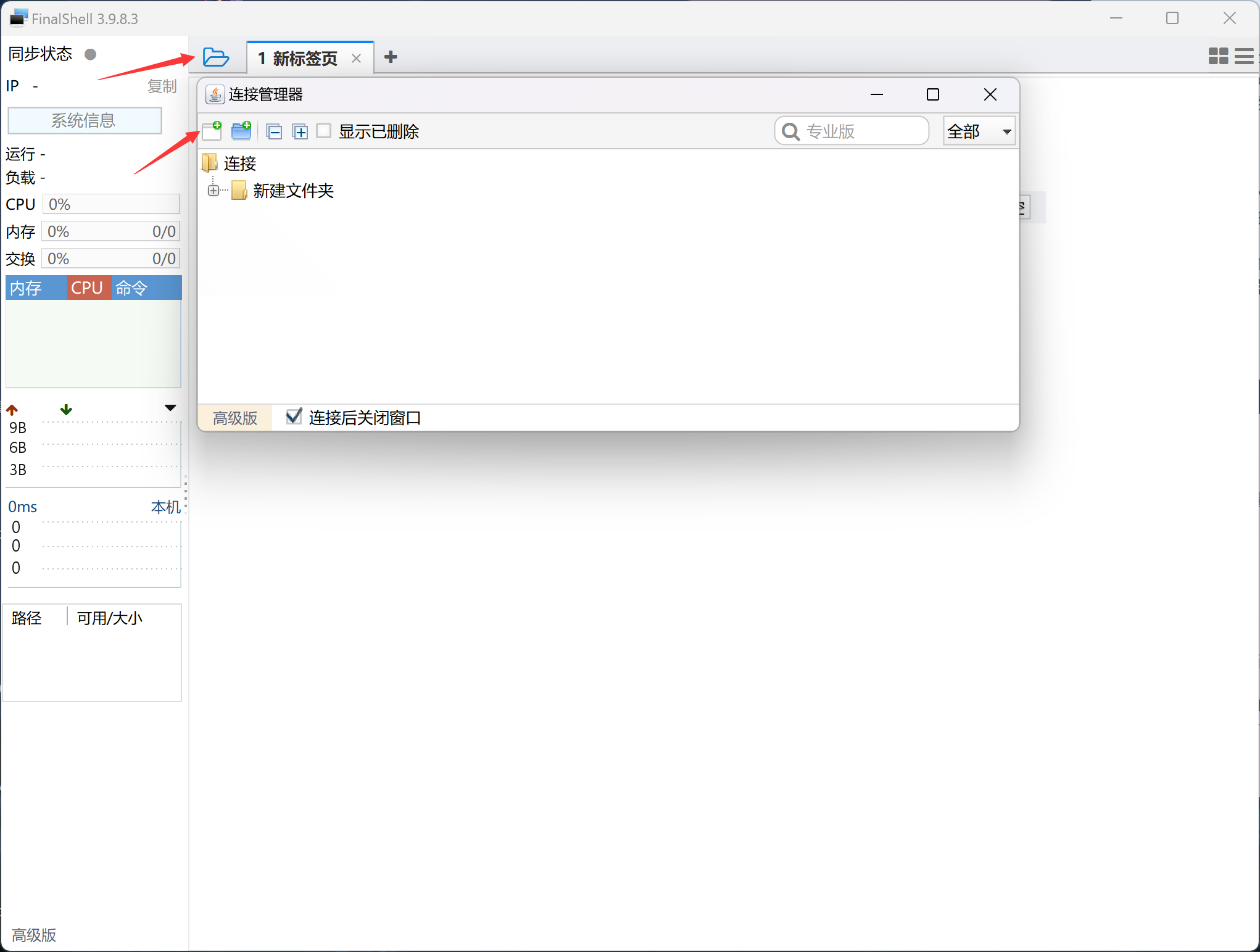
Task: Click the FinalShell app icon in title bar
Action: [x=19, y=18]
